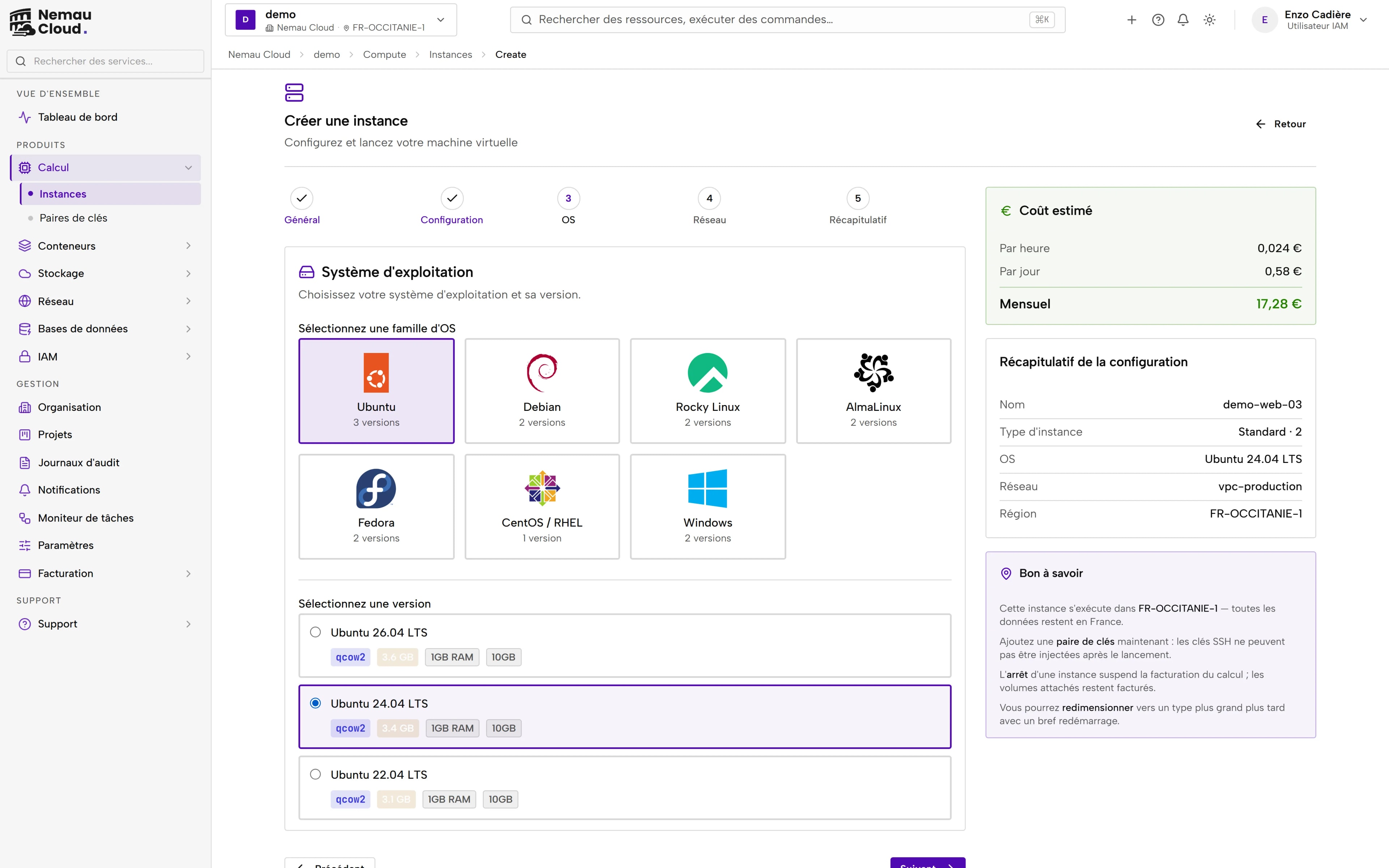The height and width of the screenshot is (868, 1389).
Task: Click the Retour back button
Action: 1280,124
